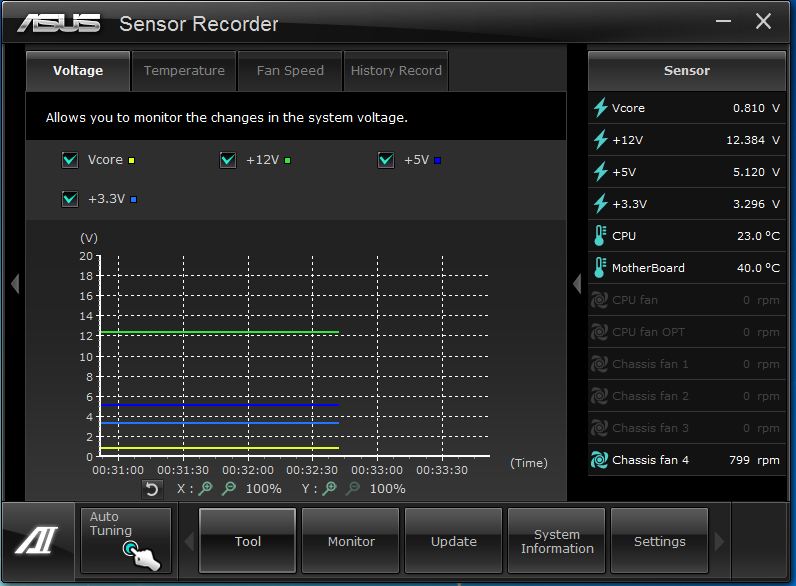Click the +3.3V light blue color swatch
Image resolution: width=796 pixels, height=586 pixels.
(134, 200)
